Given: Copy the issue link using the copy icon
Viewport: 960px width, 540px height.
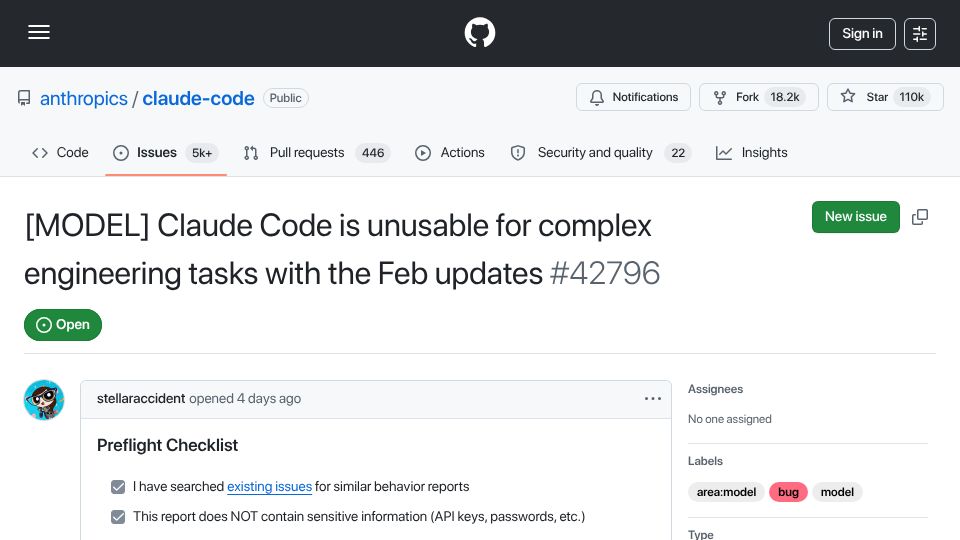Looking at the screenshot, I should (x=920, y=217).
